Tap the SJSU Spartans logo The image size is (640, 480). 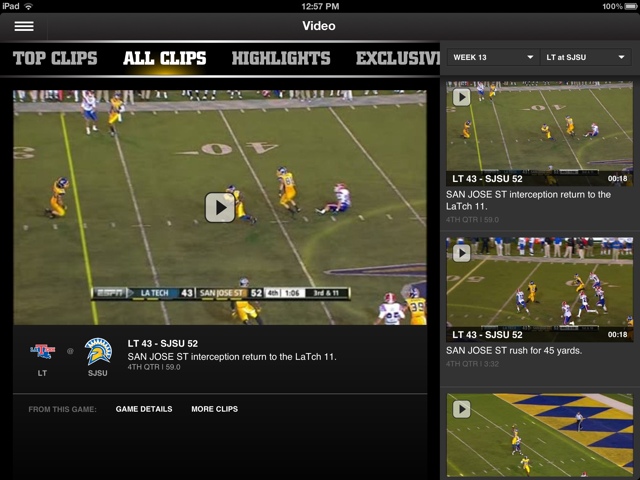(x=98, y=351)
